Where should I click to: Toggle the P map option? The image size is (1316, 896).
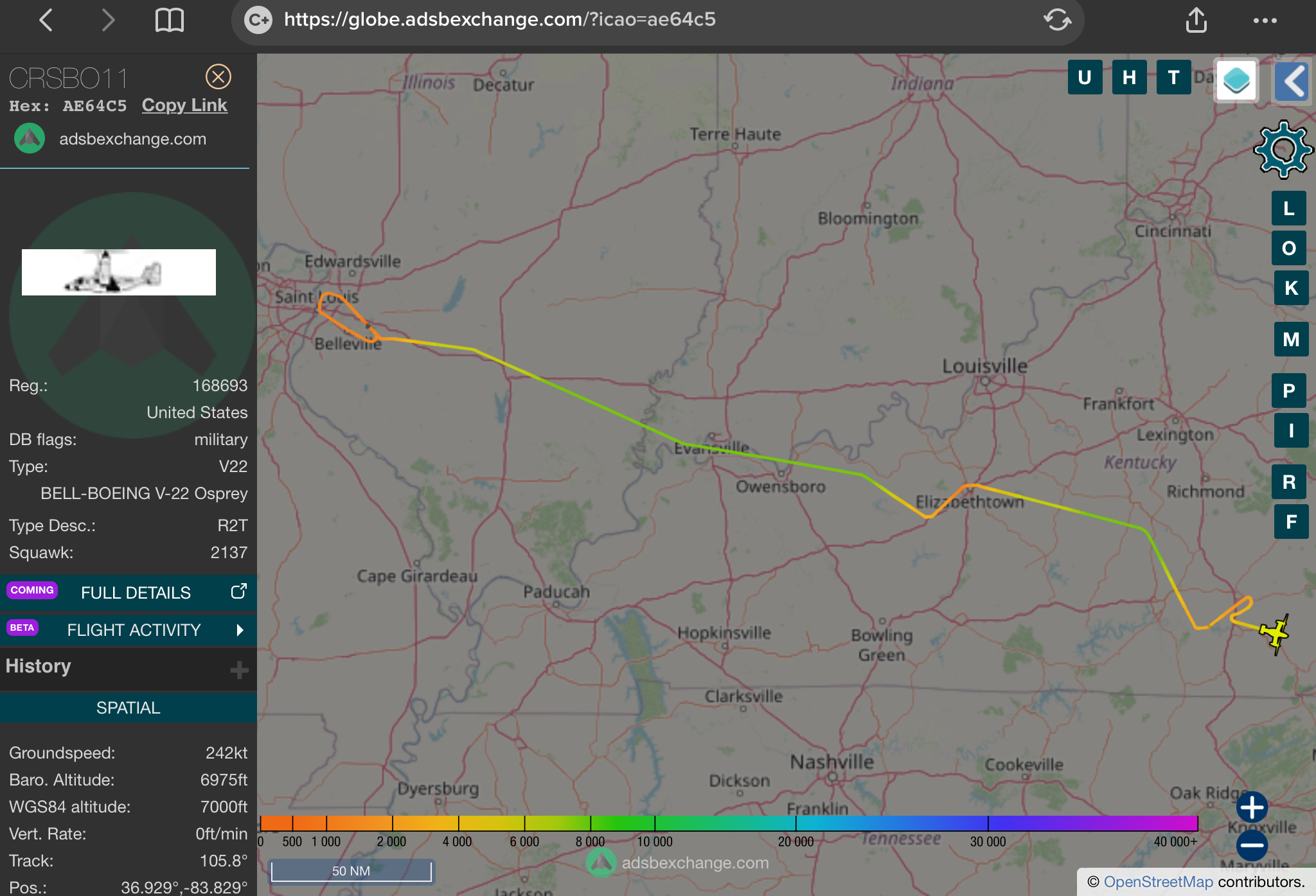pos(1289,391)
